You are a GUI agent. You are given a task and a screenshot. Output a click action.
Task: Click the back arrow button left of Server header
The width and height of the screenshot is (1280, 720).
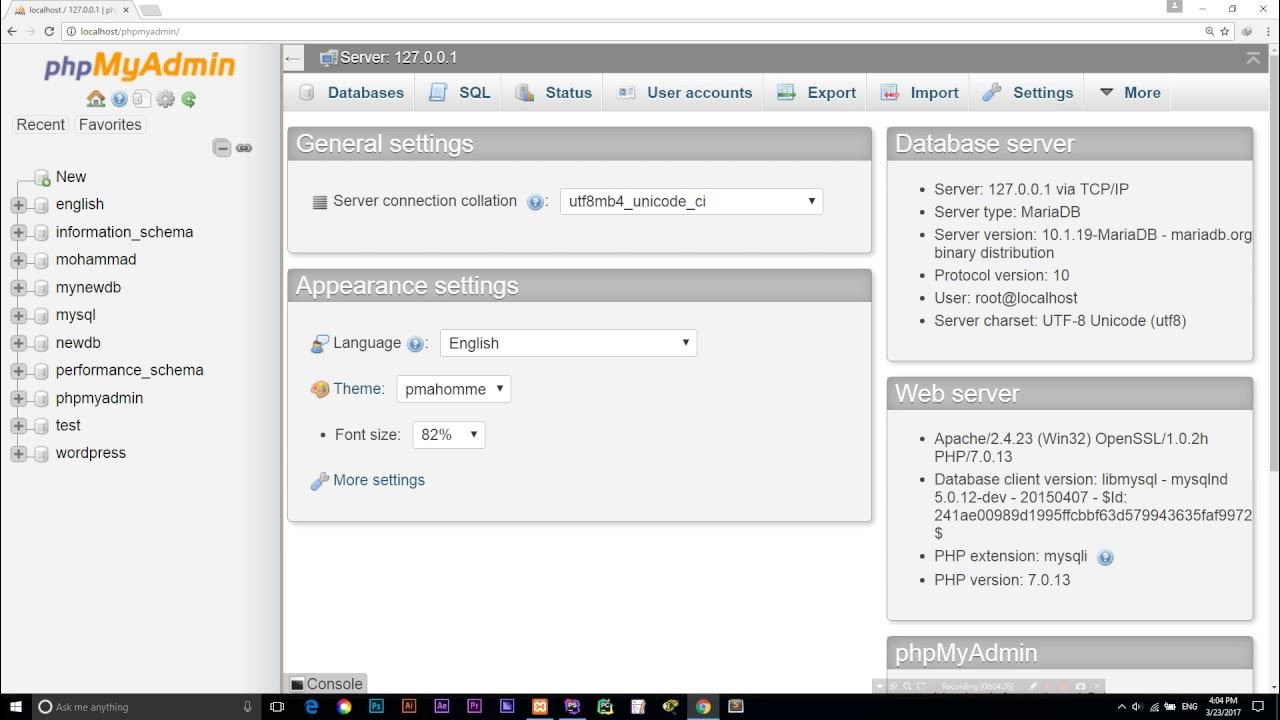tap(293, 58)
